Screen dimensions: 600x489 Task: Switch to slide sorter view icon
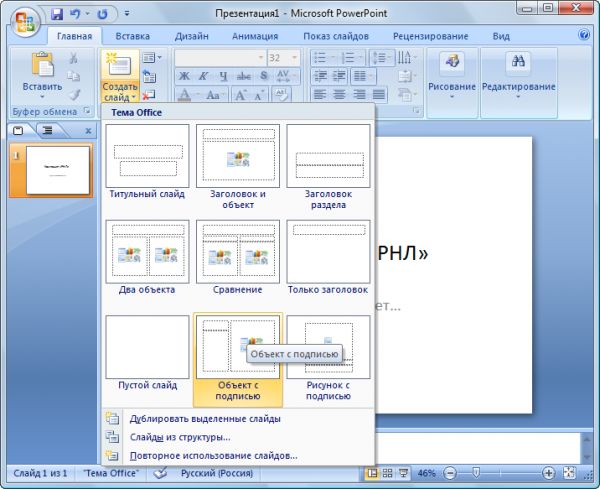(x=387, y=473)
